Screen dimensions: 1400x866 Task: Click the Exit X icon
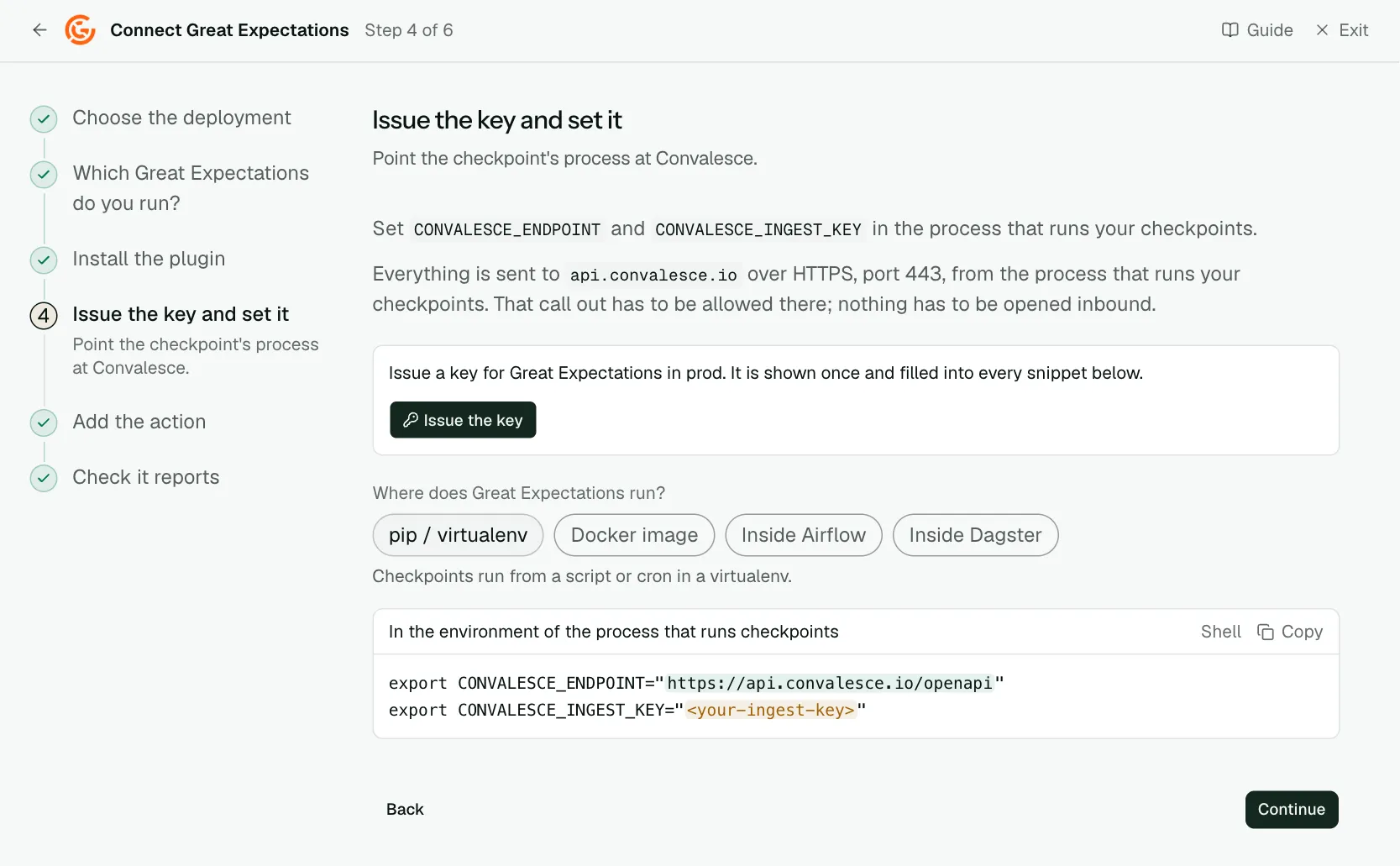coord(1322,30)
